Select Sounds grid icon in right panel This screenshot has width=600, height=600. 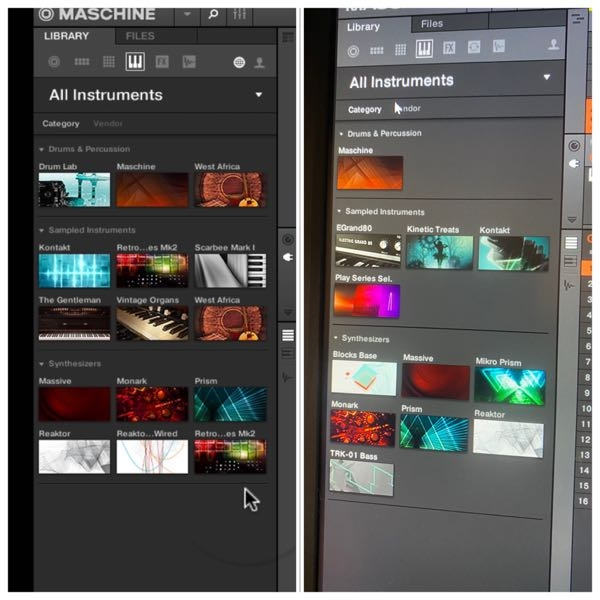click(400, 49)
